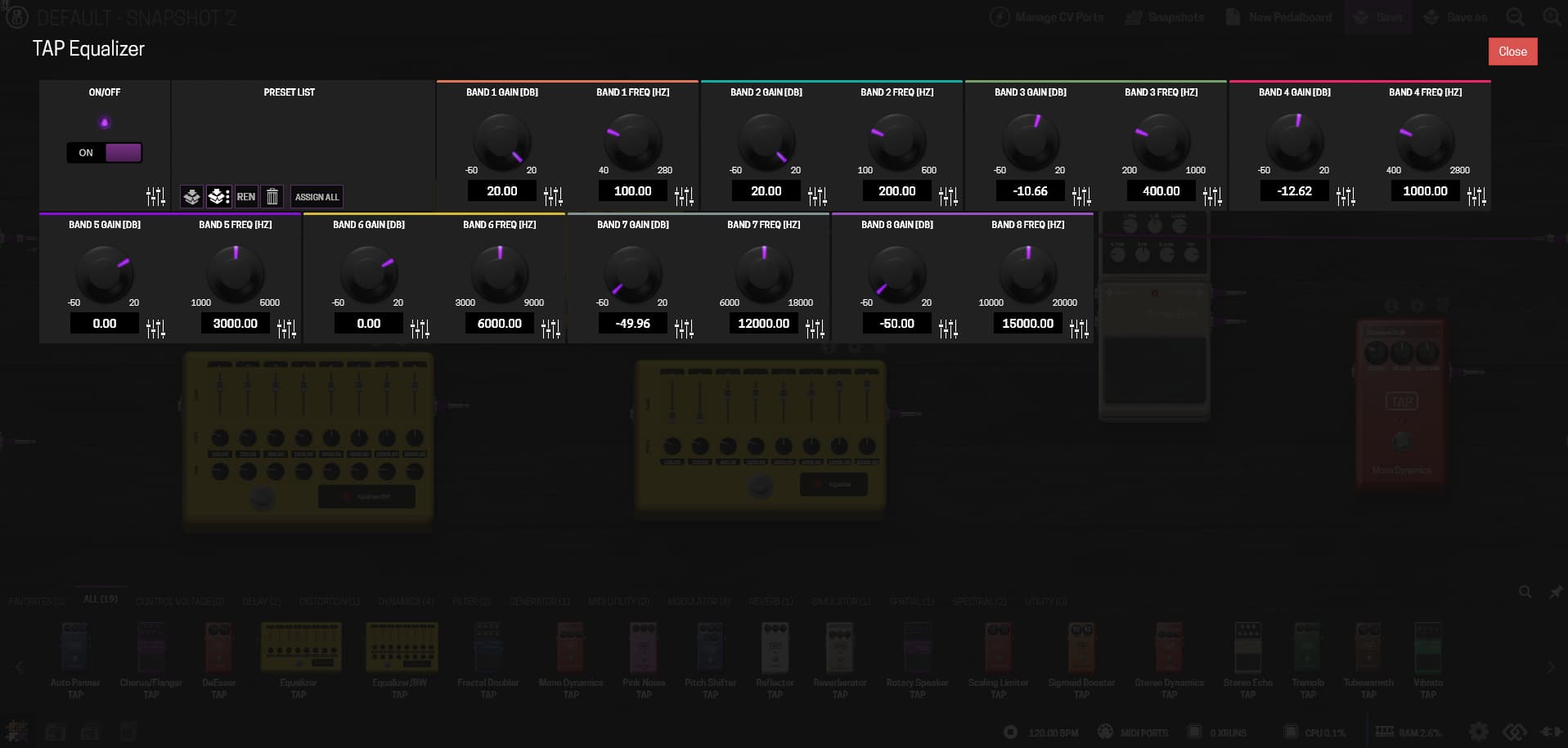The height and width of the screenshot is (748, 1568).
Task: Select the DELAY (2) plugin category tab
Action: (x=261, y=602)
